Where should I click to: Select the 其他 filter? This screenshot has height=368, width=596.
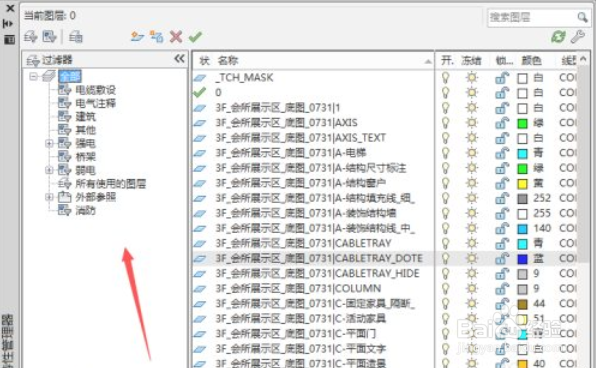tap(86, 130)
